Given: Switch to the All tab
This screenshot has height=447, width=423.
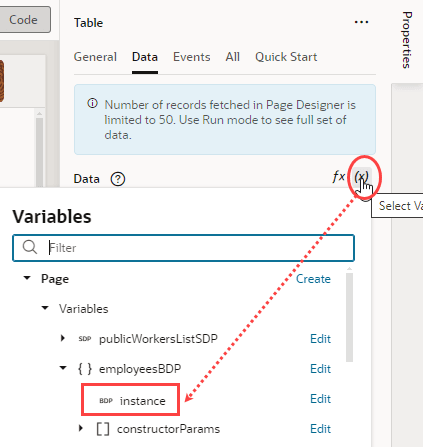Looking at the screenshot, I should tap(232, 57).
